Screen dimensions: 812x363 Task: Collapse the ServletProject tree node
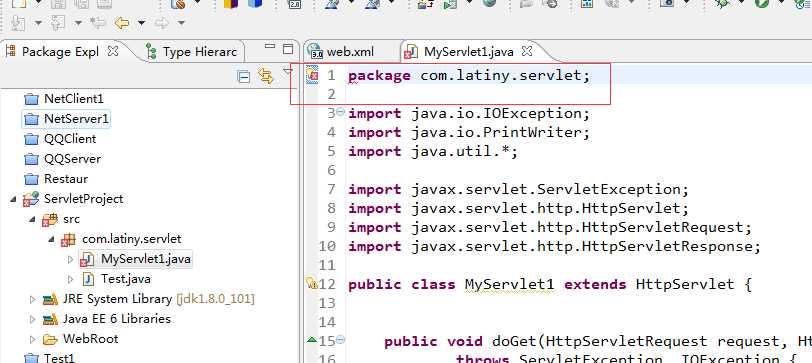pyautogui.click(x=13, y=199)
